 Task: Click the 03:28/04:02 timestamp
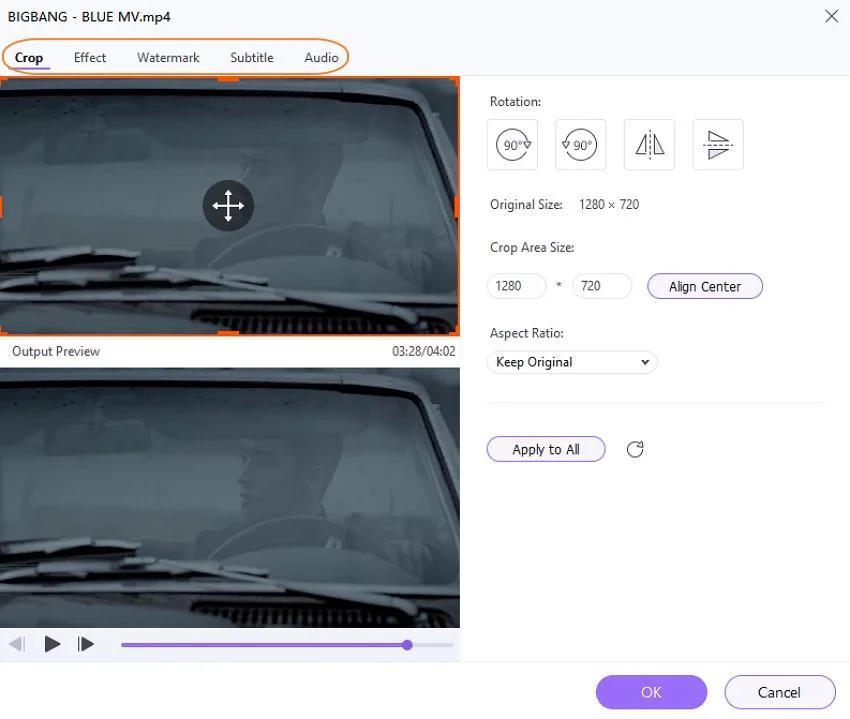423,351
